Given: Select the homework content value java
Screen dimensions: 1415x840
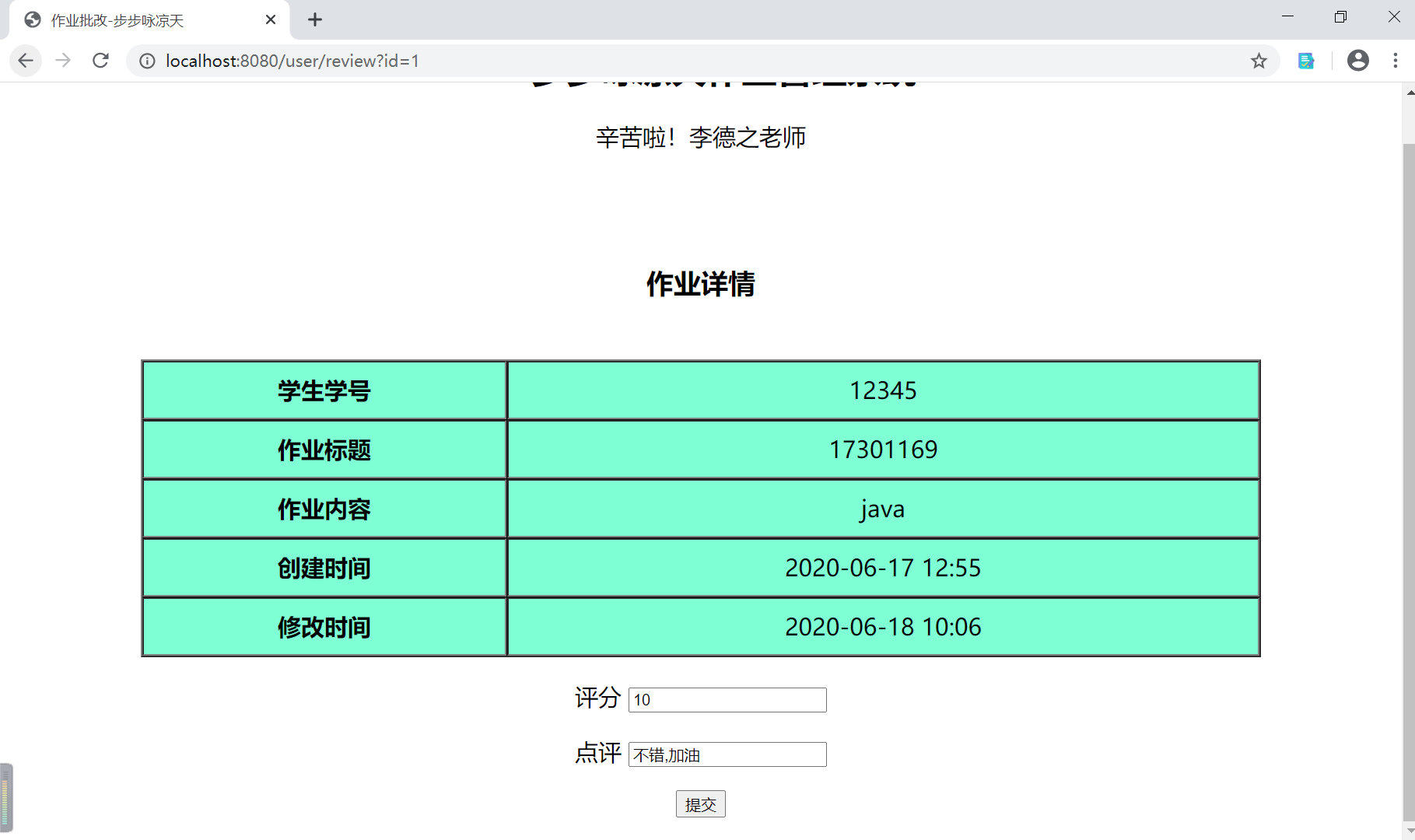Looking at the screenshot, I should point(883,509).
